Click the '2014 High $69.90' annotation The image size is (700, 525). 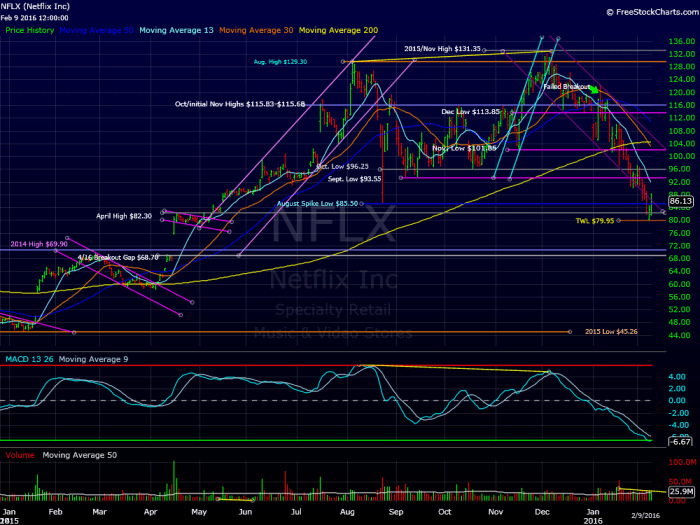(x=39, y=244)
